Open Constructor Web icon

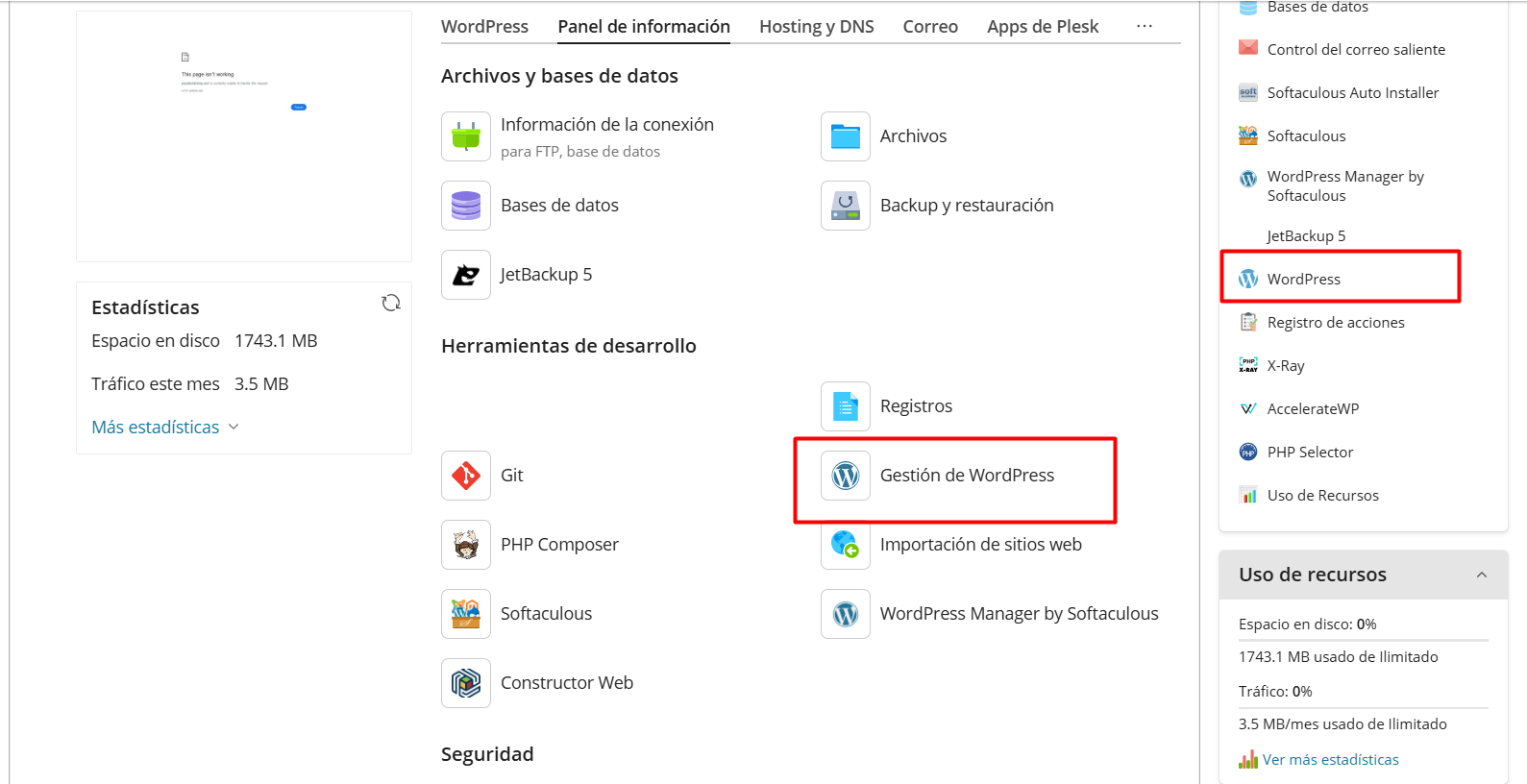(x=466, y=683)
